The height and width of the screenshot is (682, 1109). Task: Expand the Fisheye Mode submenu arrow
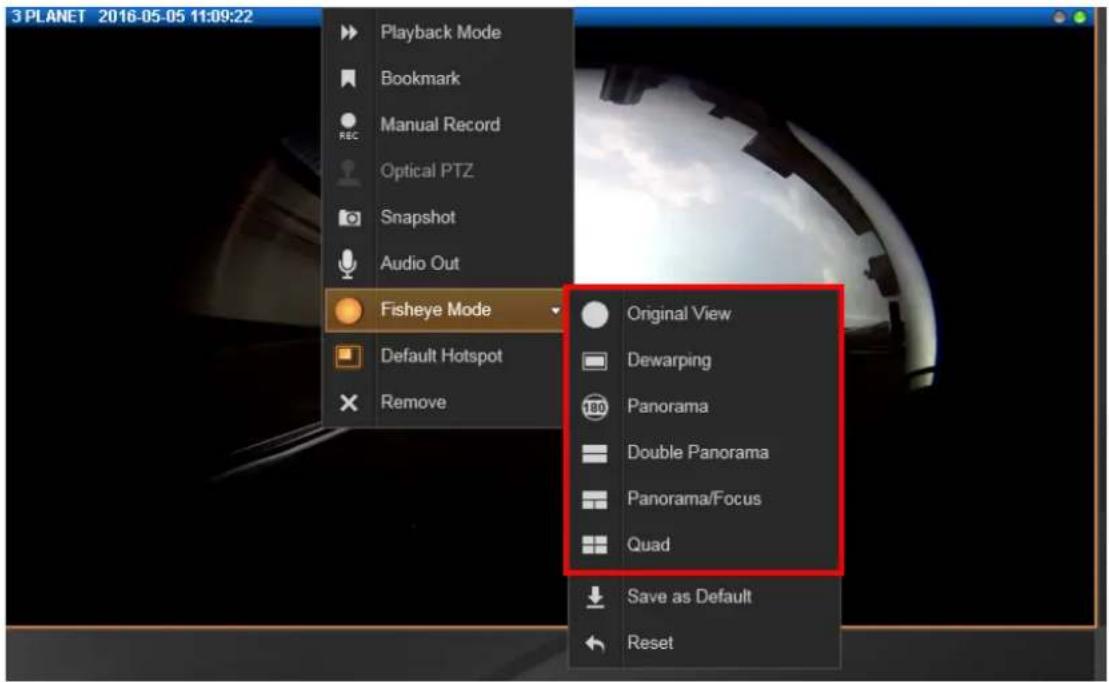(x=556, y=311)
